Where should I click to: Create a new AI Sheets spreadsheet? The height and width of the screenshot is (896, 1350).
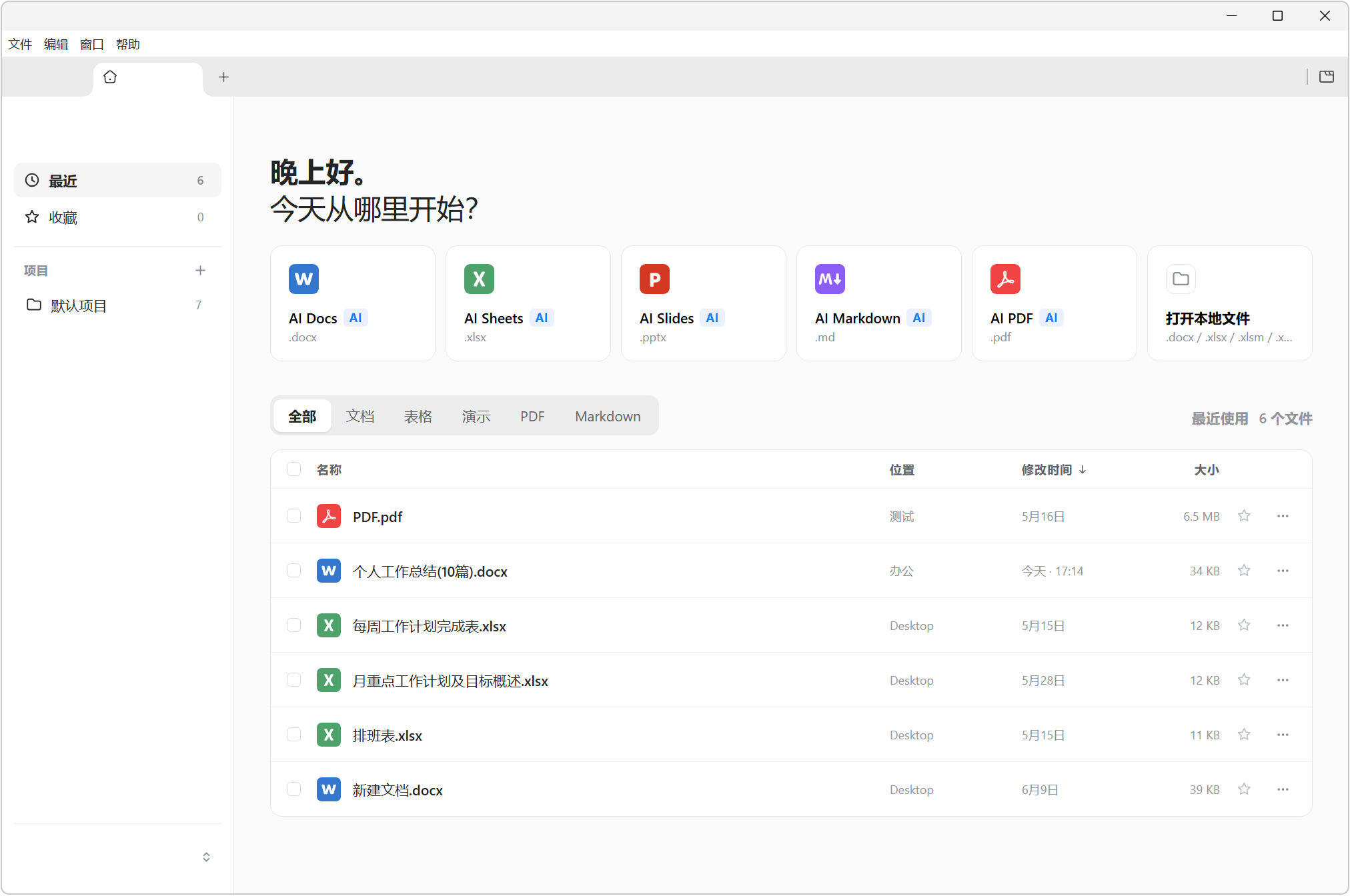point(528,303)
